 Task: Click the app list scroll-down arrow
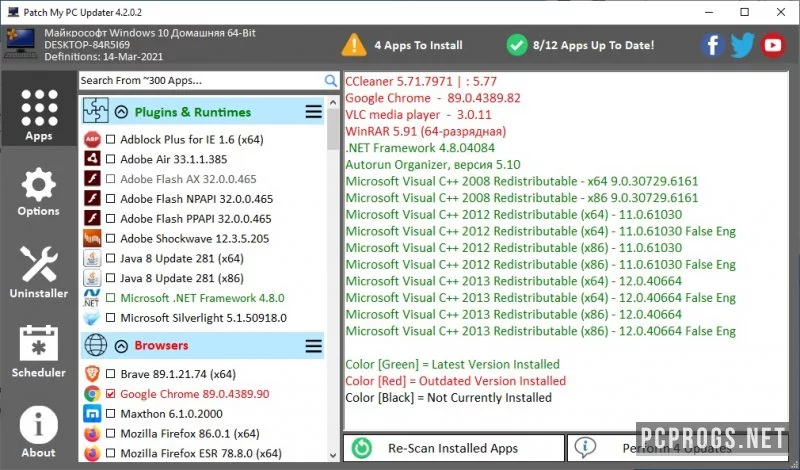pyautogui.click(x=333, y=455)
